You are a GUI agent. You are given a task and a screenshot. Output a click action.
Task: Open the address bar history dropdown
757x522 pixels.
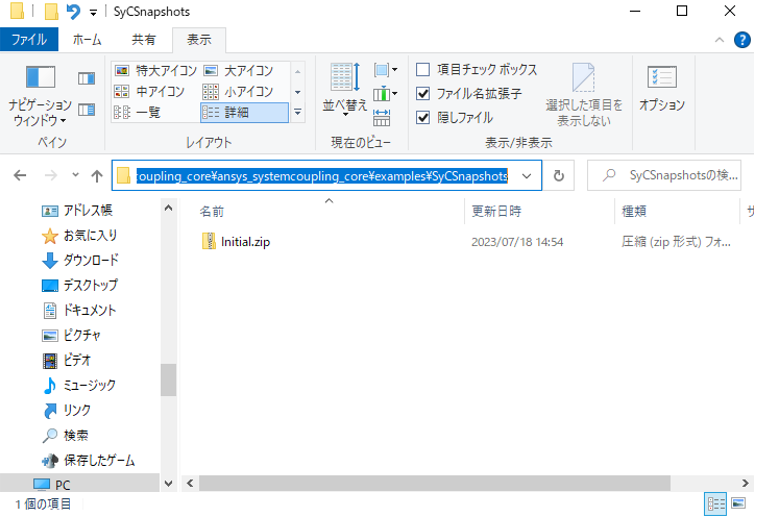(x=527, y=176)
